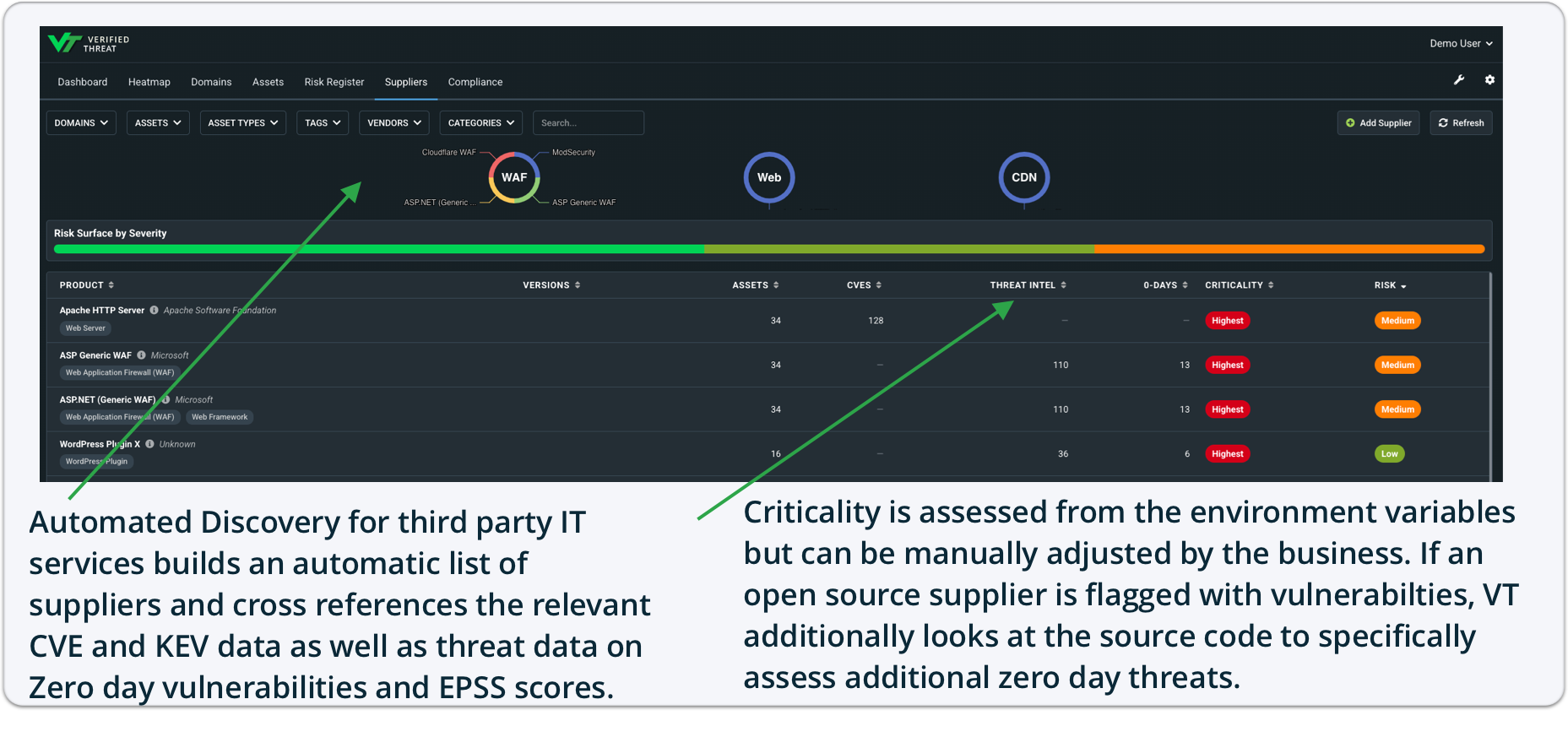Click the olive segment of severity bar
Image resolution: width=1568 pixels, height=737 pixels.
[x=899, y=249]
